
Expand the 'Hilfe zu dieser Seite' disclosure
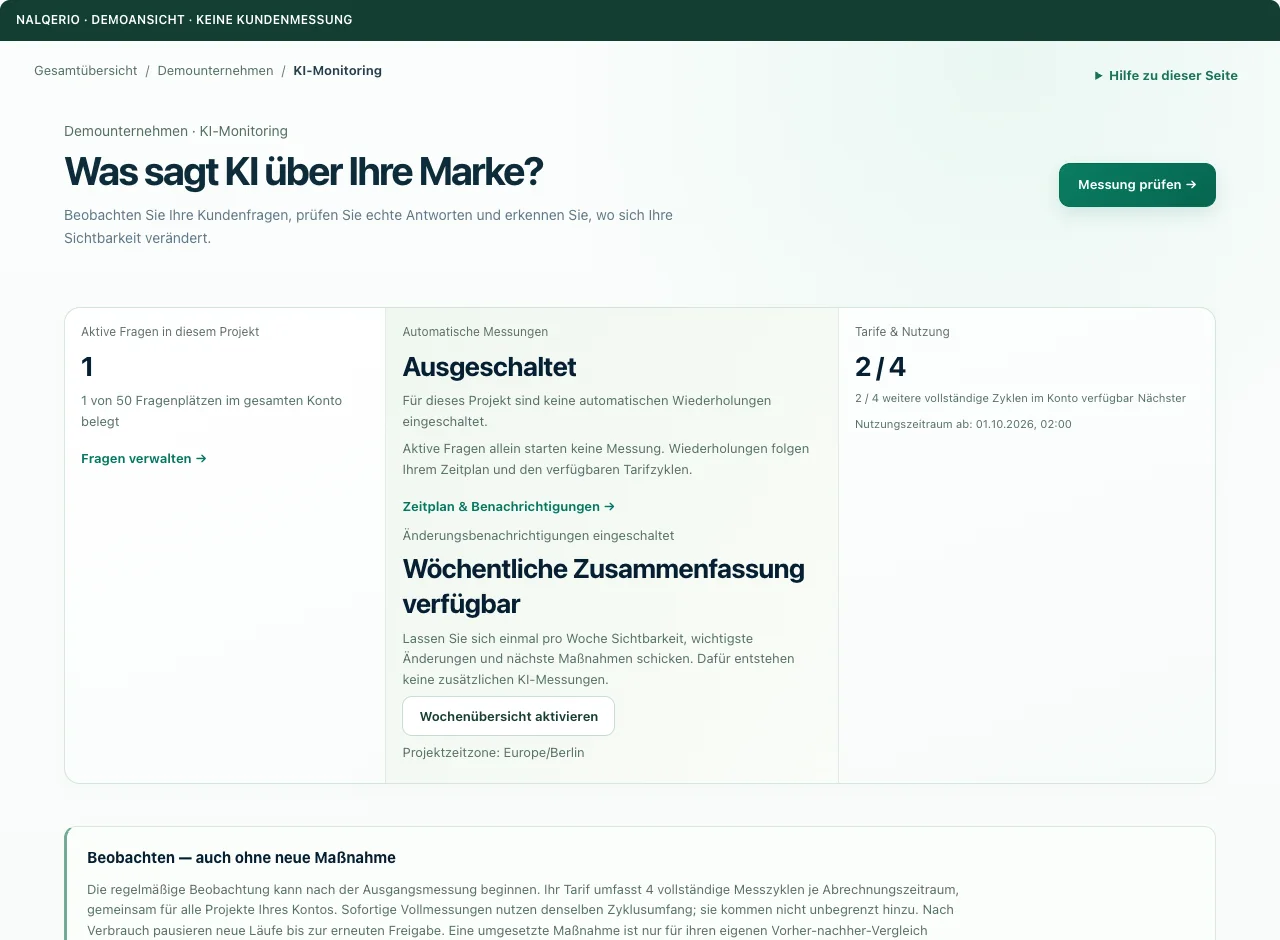pos(1166,75)
